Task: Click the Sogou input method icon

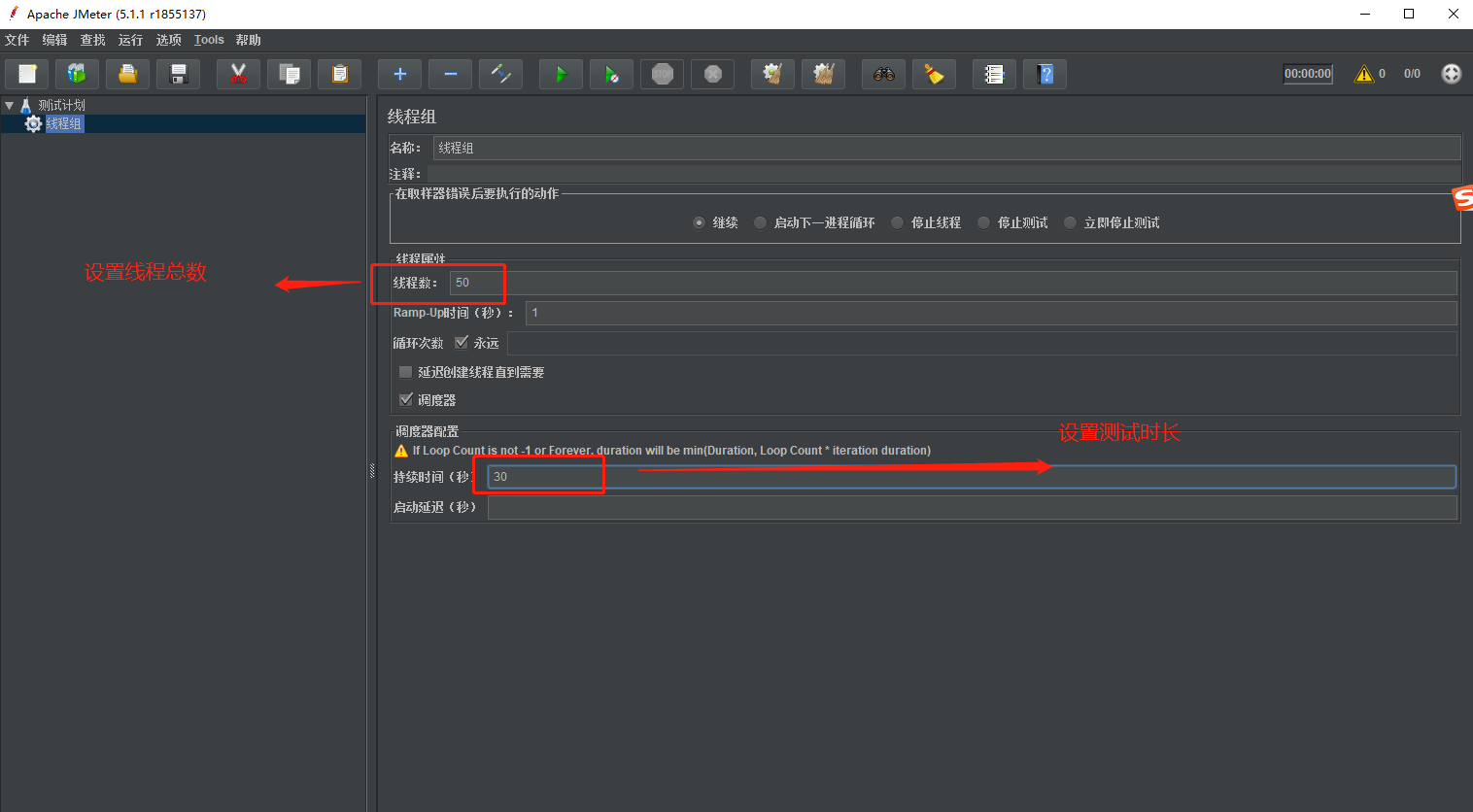Action: (1463, 198)
